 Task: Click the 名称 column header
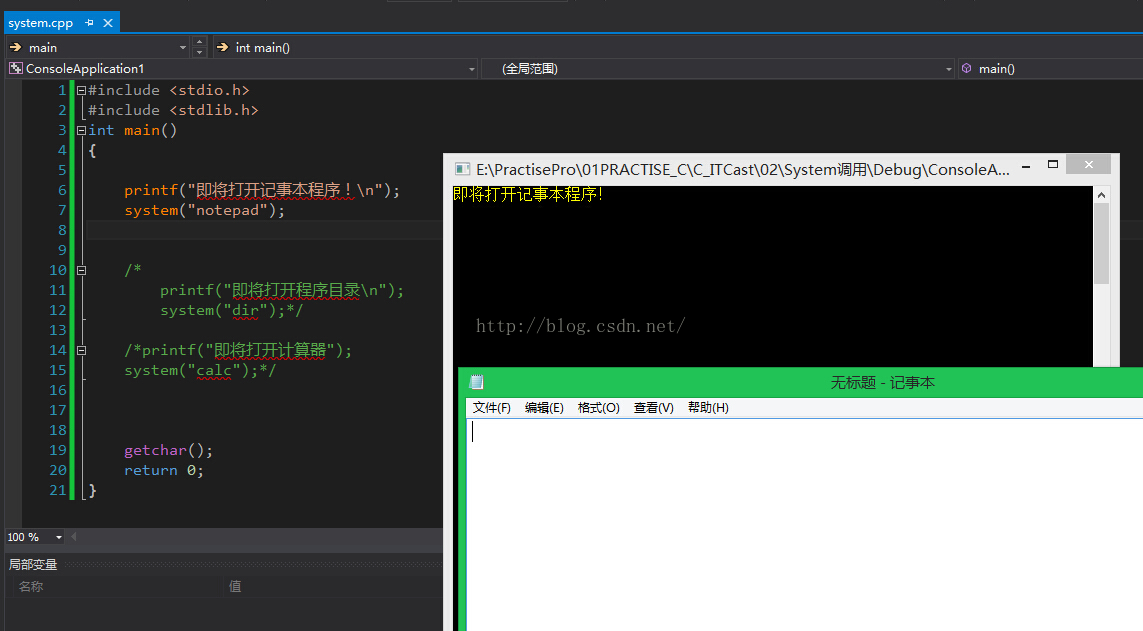tap(31, 587)
